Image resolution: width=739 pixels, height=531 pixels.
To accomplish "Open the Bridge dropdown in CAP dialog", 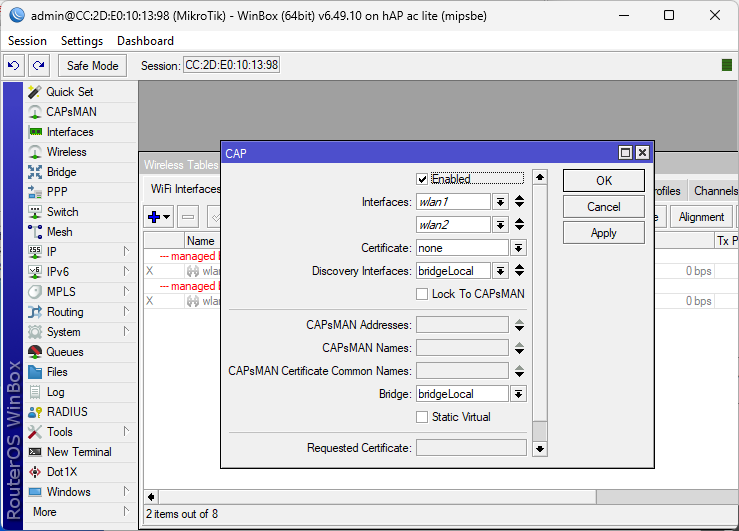I will (x=518, y=394).
